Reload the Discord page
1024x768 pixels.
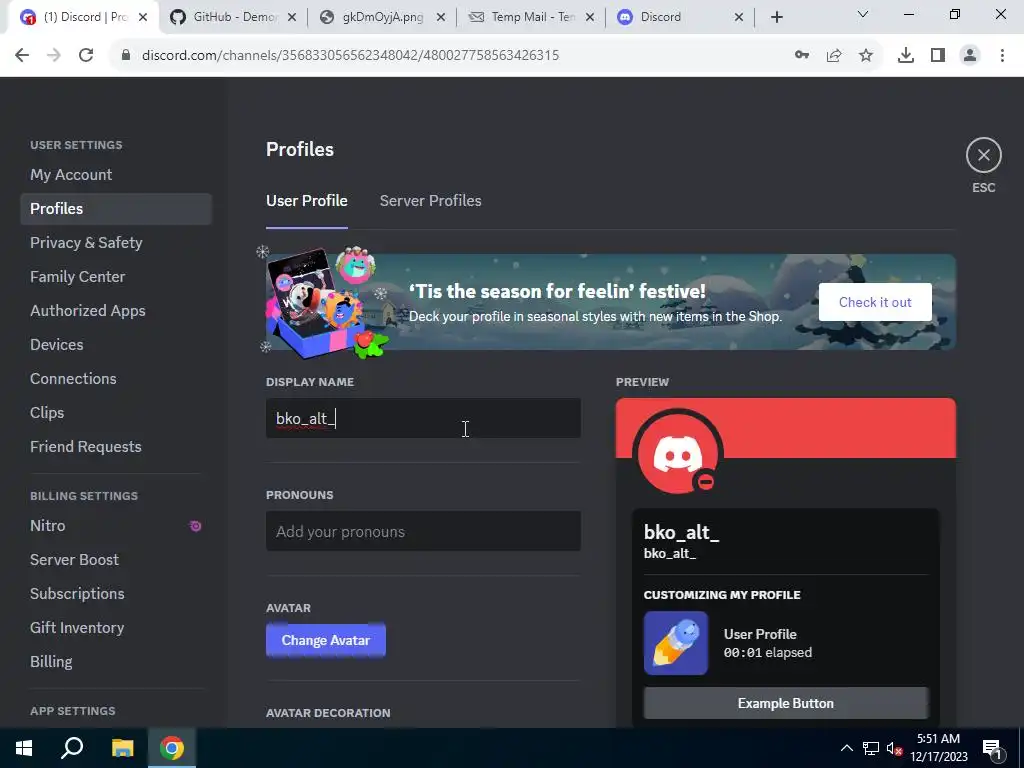[x=86, y=55]
